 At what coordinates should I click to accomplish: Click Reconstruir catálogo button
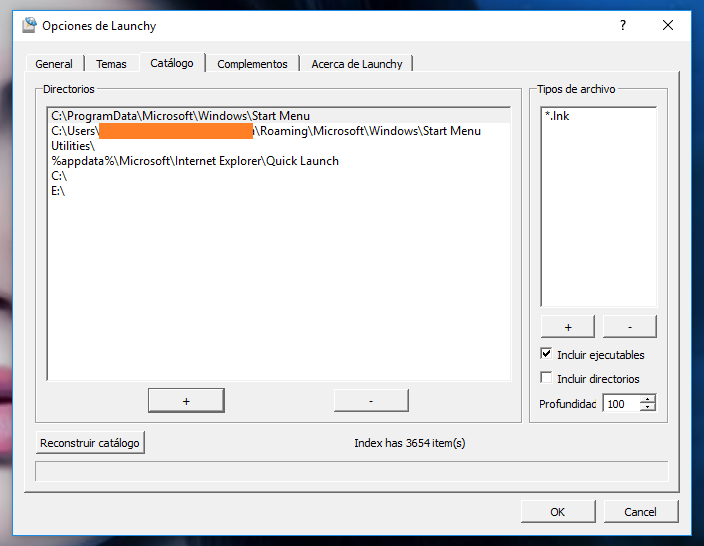[x=90, y=443]
